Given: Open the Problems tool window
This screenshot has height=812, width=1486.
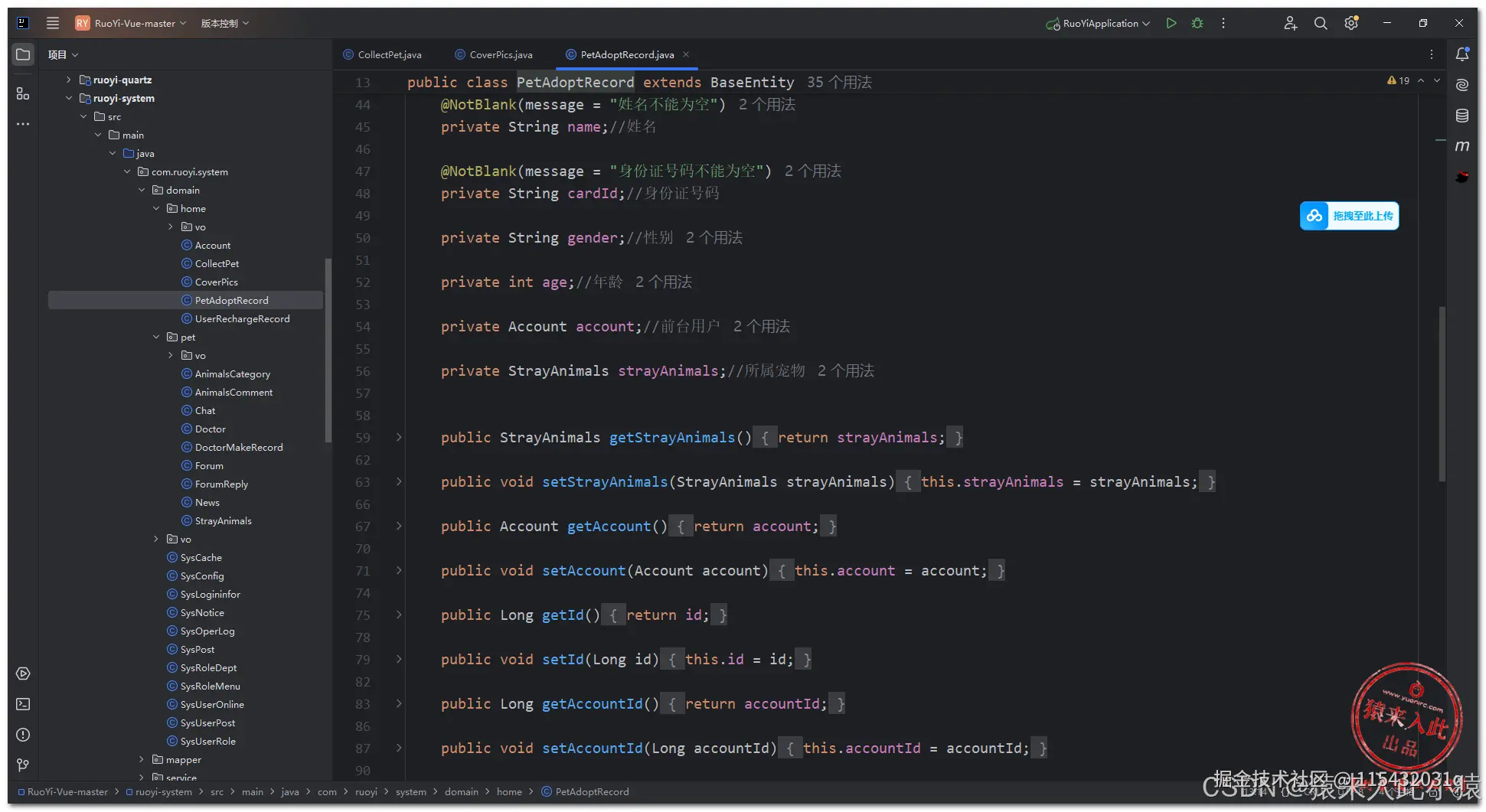Looking at the screenshot, I should pos(23,735).
